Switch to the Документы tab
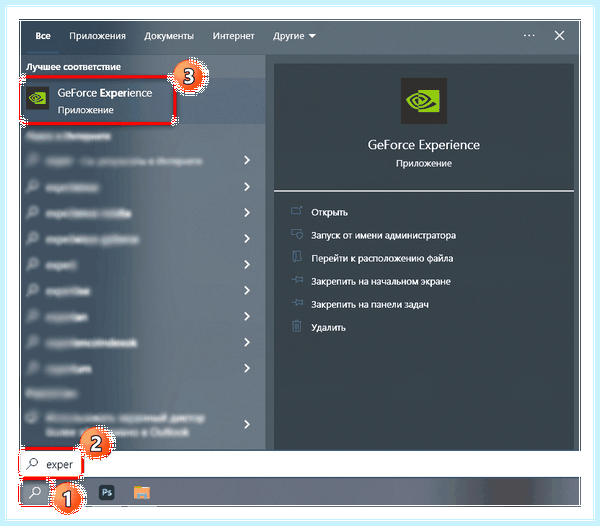This screenshot has height=526, width=600. [169, 36]
